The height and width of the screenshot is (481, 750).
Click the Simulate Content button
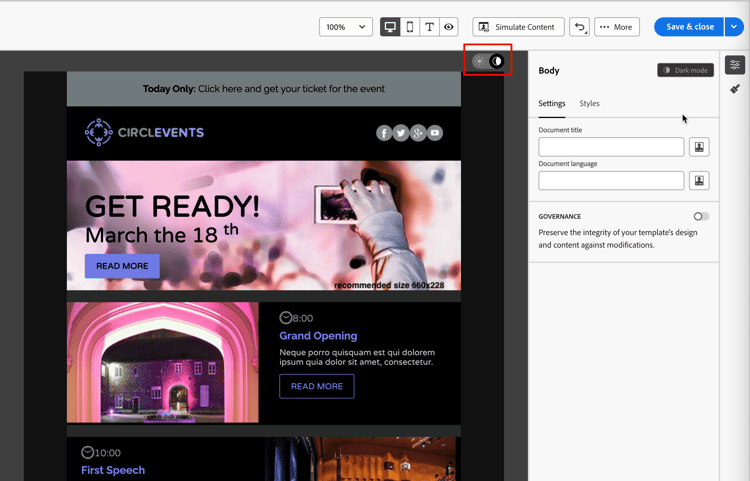(x=518, y=27)
